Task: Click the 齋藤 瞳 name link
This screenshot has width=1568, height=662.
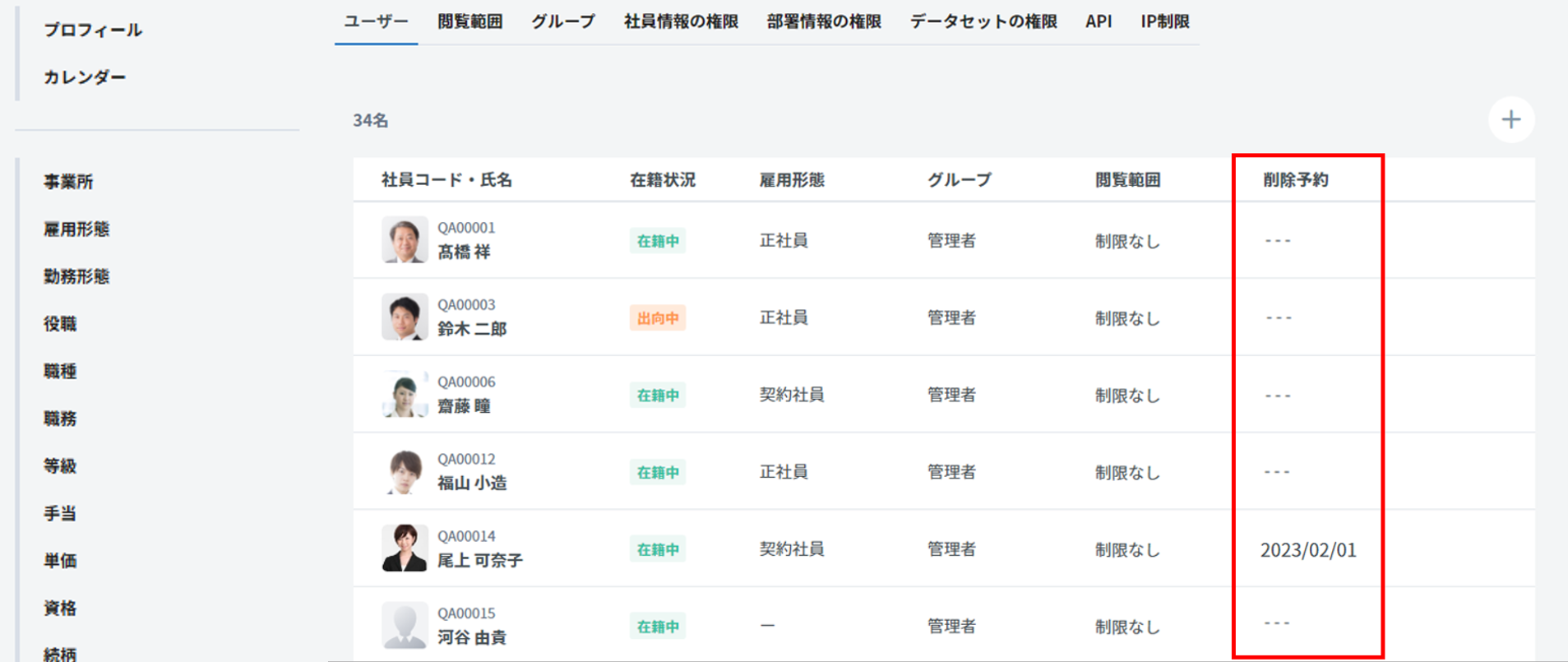Action: point(464,406)
